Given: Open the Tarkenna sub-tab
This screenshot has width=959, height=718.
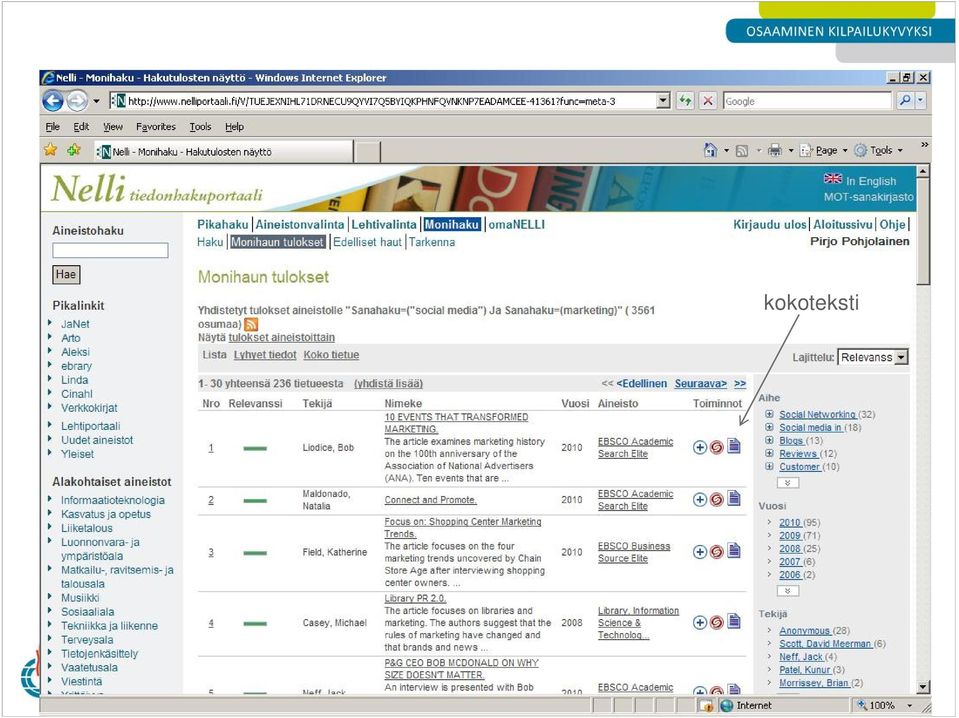Looking at the screenshot, I should click(x=432, y=242).
